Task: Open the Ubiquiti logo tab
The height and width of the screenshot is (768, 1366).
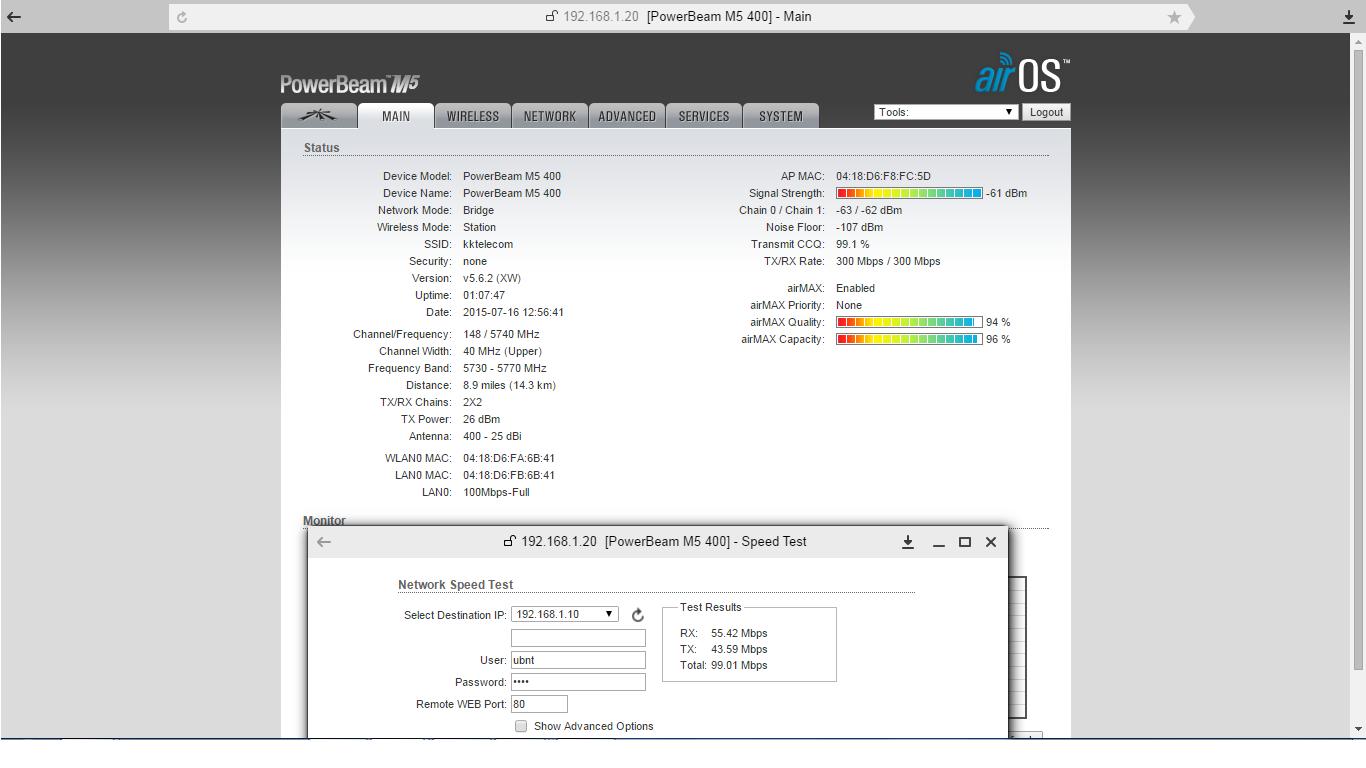Action: (x=318, y=116)
